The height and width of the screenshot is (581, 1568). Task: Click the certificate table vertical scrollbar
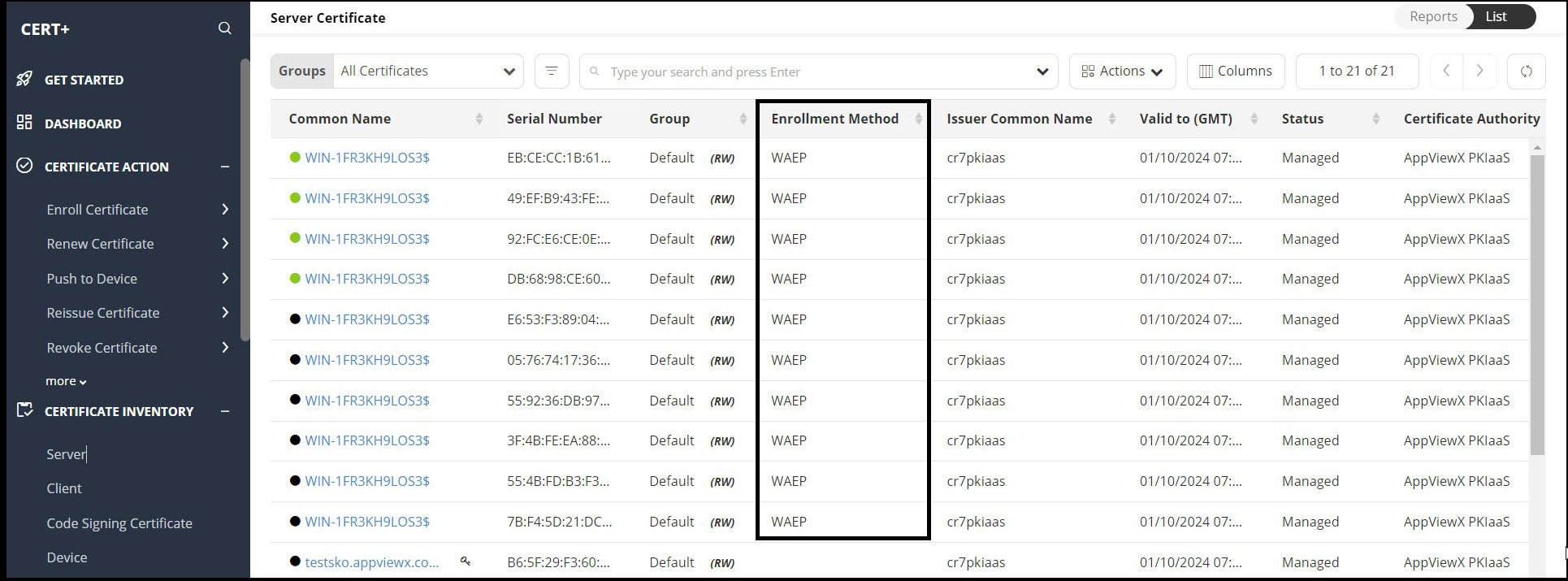(x=1536, y=305)
